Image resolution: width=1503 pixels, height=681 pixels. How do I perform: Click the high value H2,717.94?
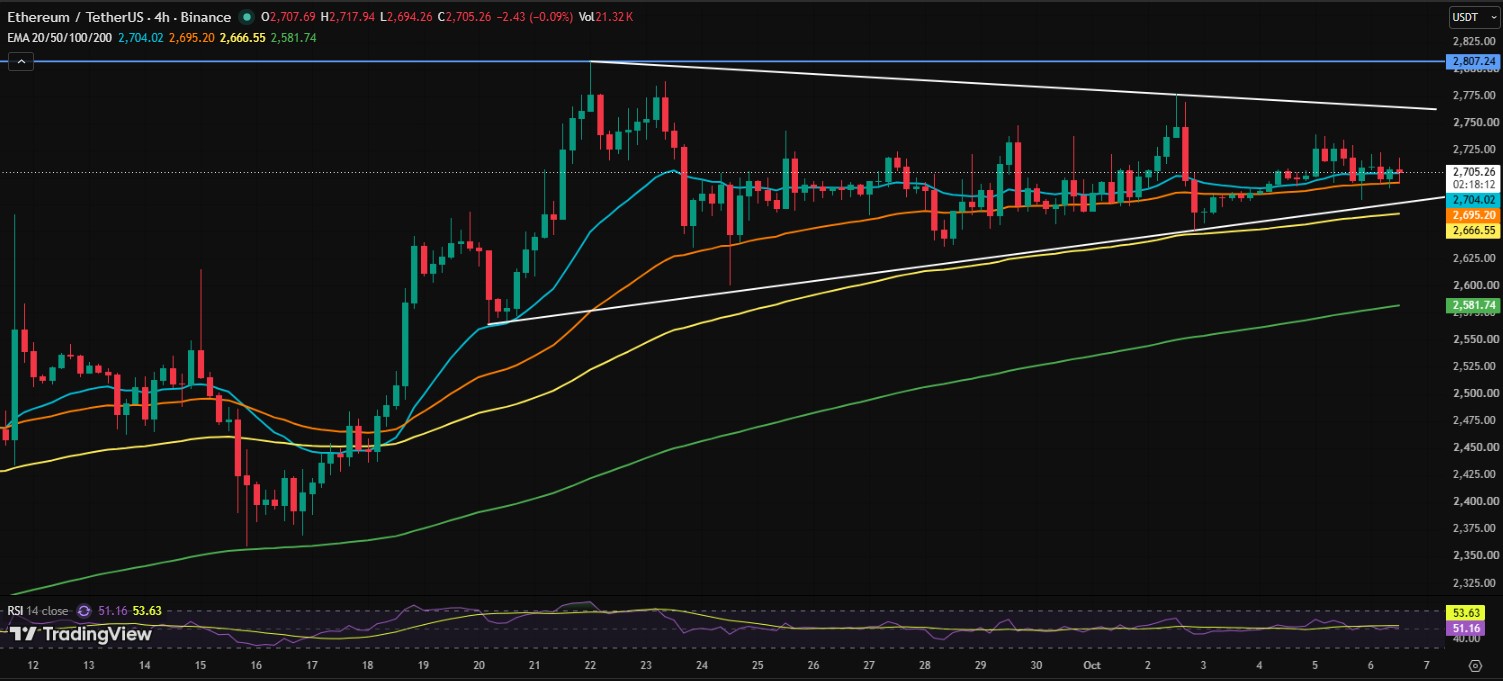(x=350, y=17)
